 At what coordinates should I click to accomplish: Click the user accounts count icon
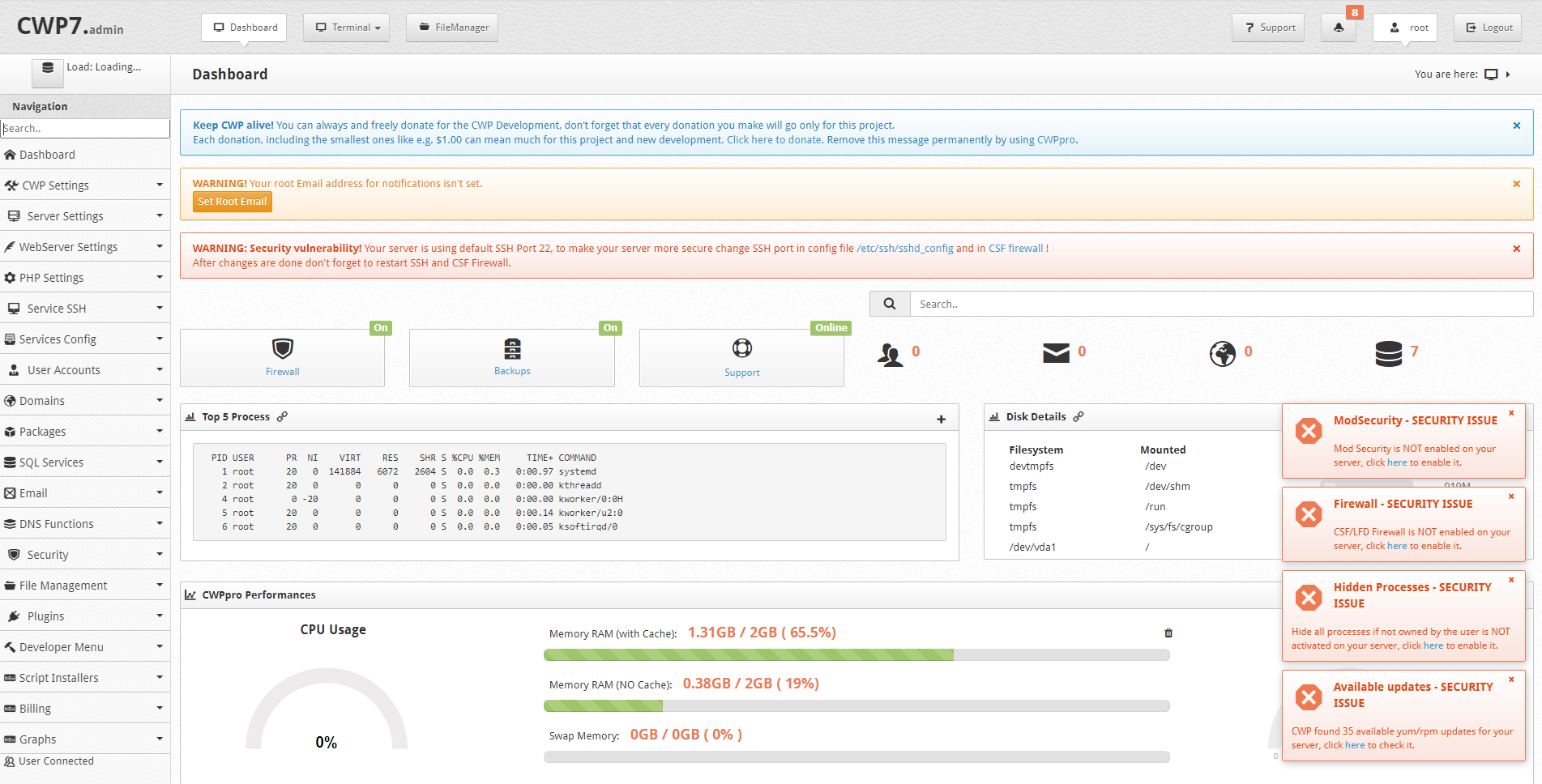point(890,355)
